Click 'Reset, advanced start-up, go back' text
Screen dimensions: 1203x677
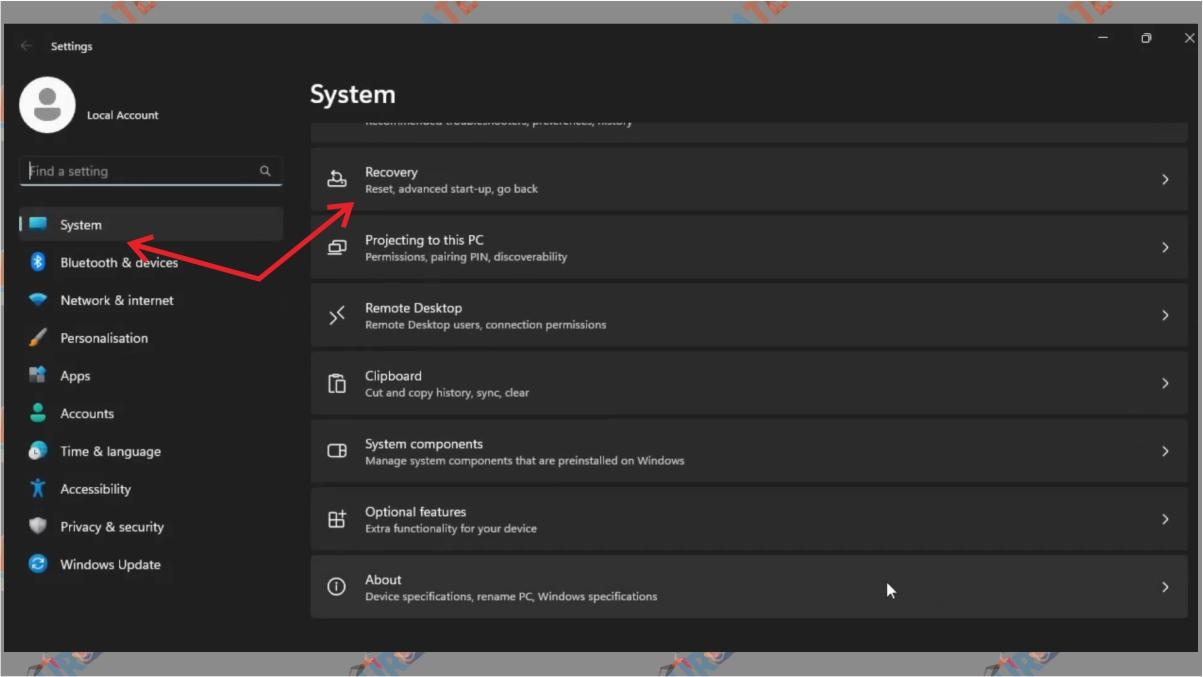[451, 189]
